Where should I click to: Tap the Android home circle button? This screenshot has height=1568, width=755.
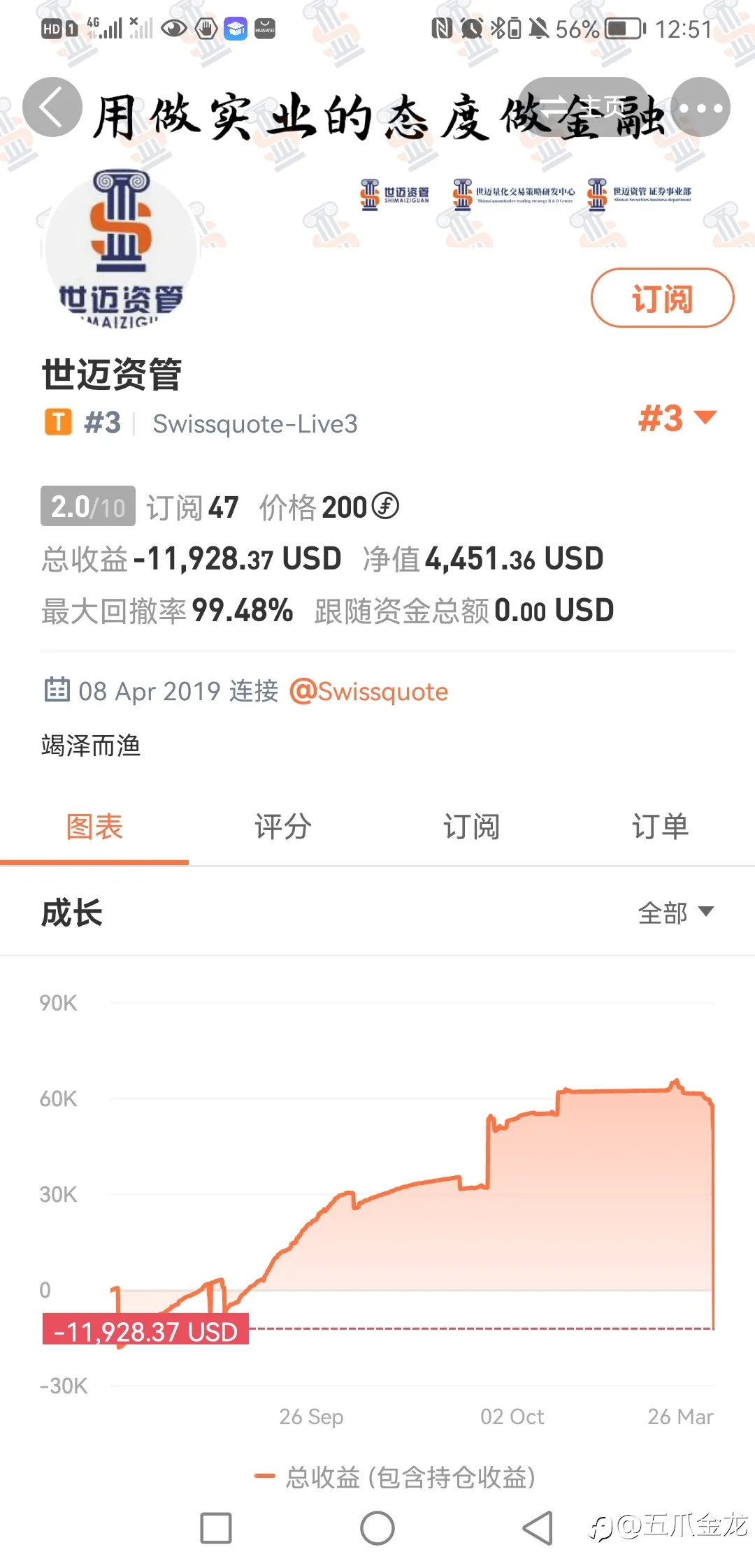377,1528
